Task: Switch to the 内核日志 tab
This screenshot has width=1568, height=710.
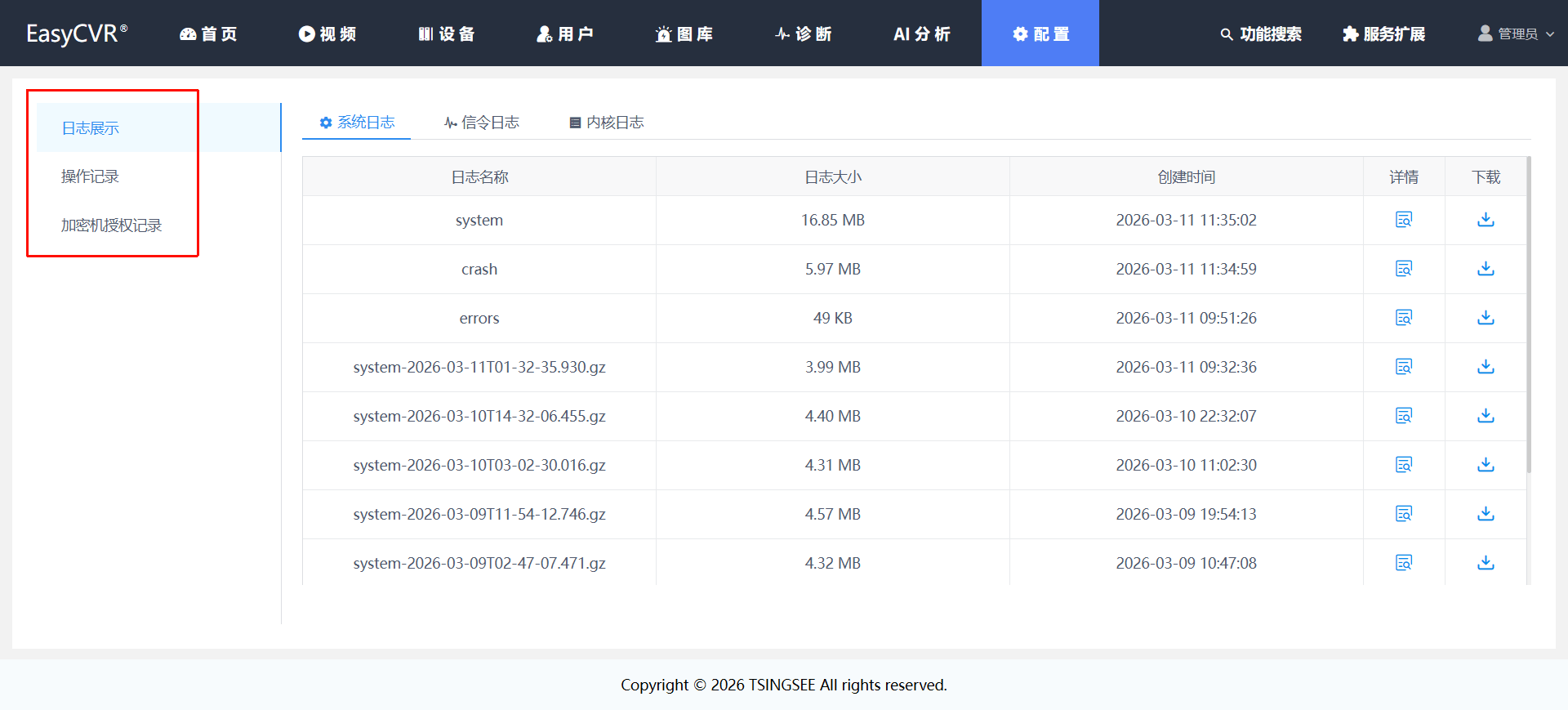Action: coord(607,123)
